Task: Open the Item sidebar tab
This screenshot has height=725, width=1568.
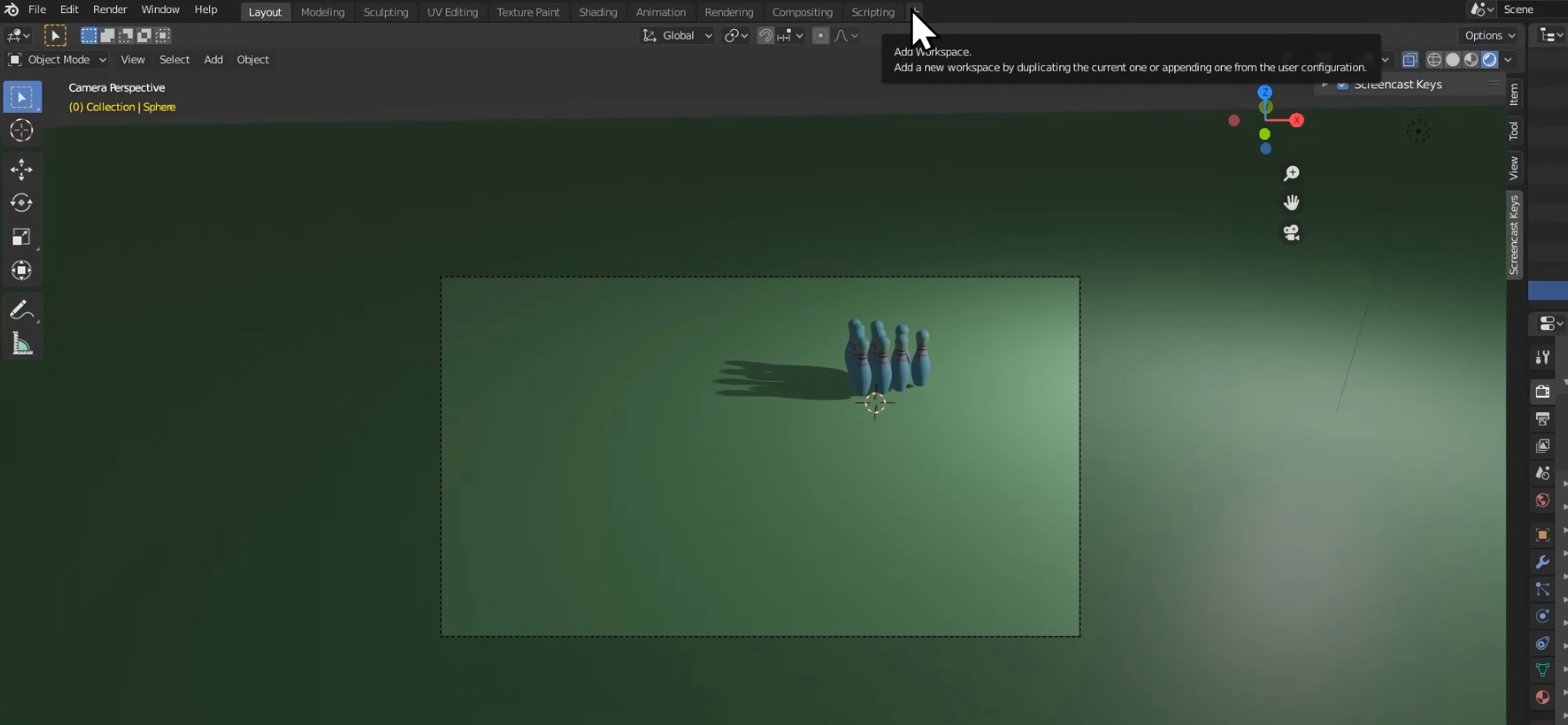Action: click(x=1514, y=94)
